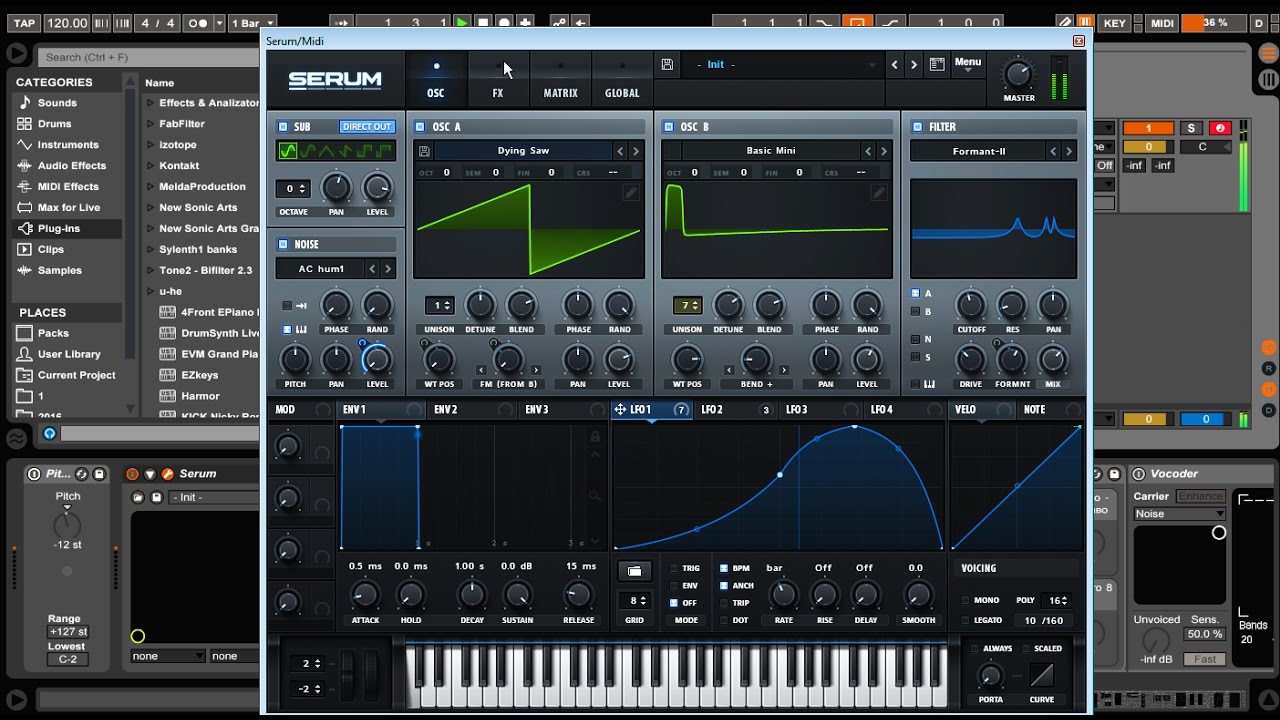Click the ENV1 zoom magnifier icon
The height and width of the screenshot is (720, 1280).
click(595, 495)
